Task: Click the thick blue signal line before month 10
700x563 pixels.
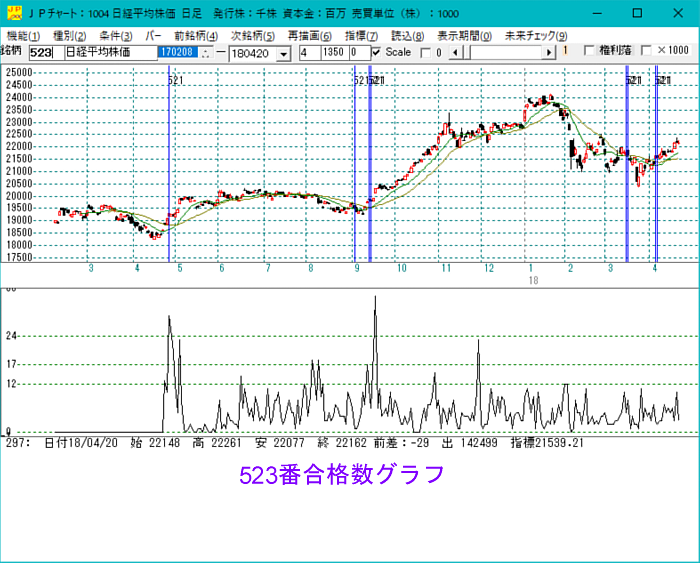Action: (x=370, y=163)
